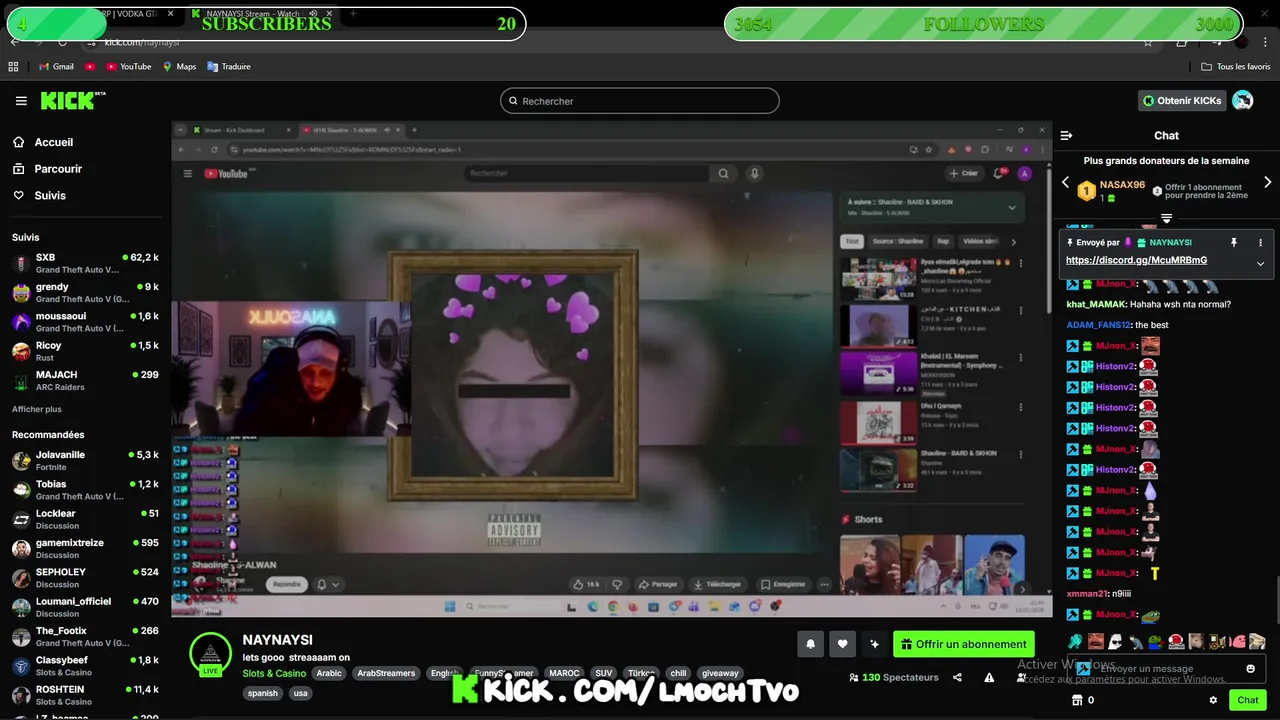Viewport: 1280px width, 720px height.
Task: Select the ArabStreamers tag
Action: point(386,673)
